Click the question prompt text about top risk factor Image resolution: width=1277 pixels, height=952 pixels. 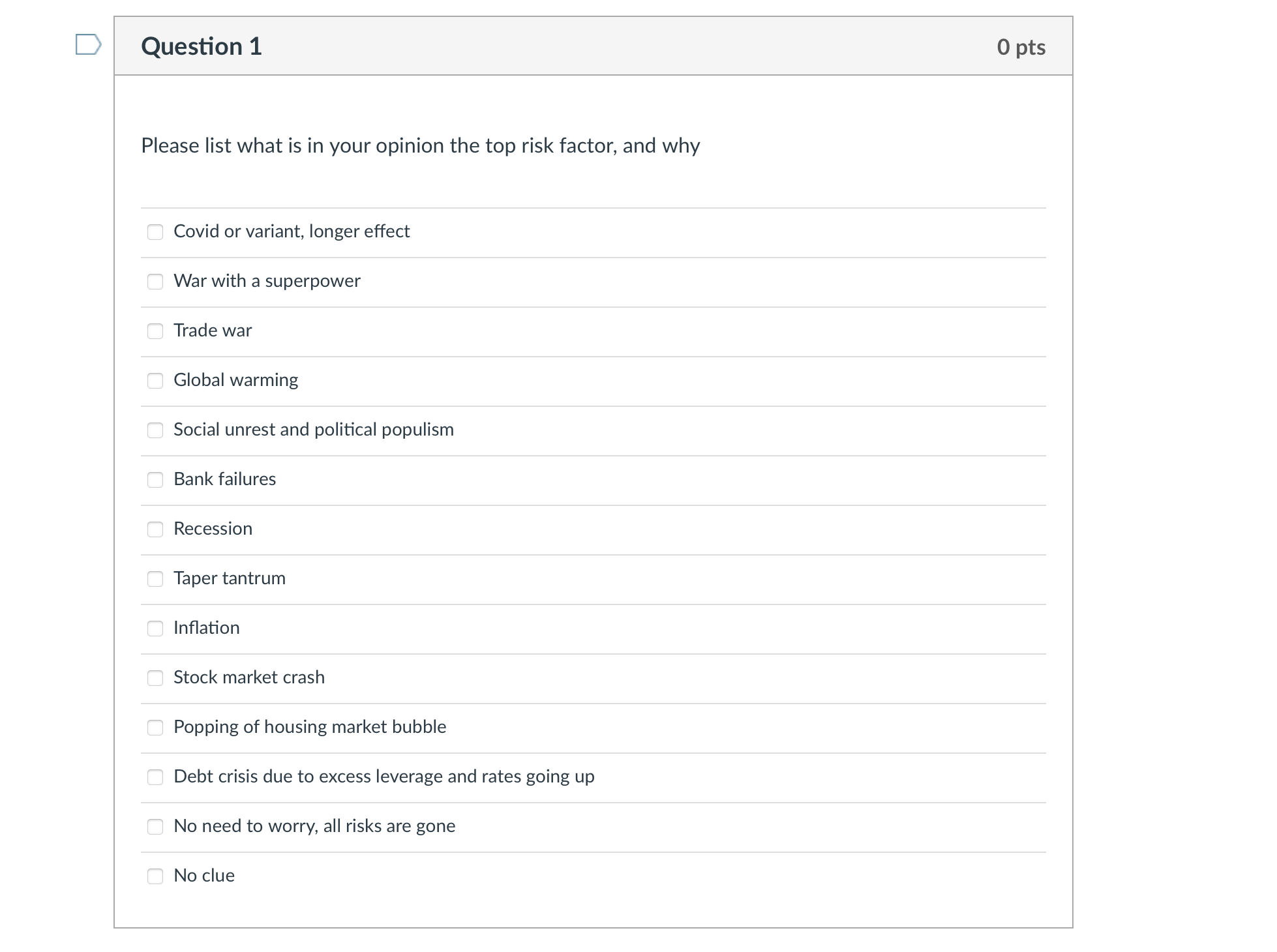[x=419, y=146]
